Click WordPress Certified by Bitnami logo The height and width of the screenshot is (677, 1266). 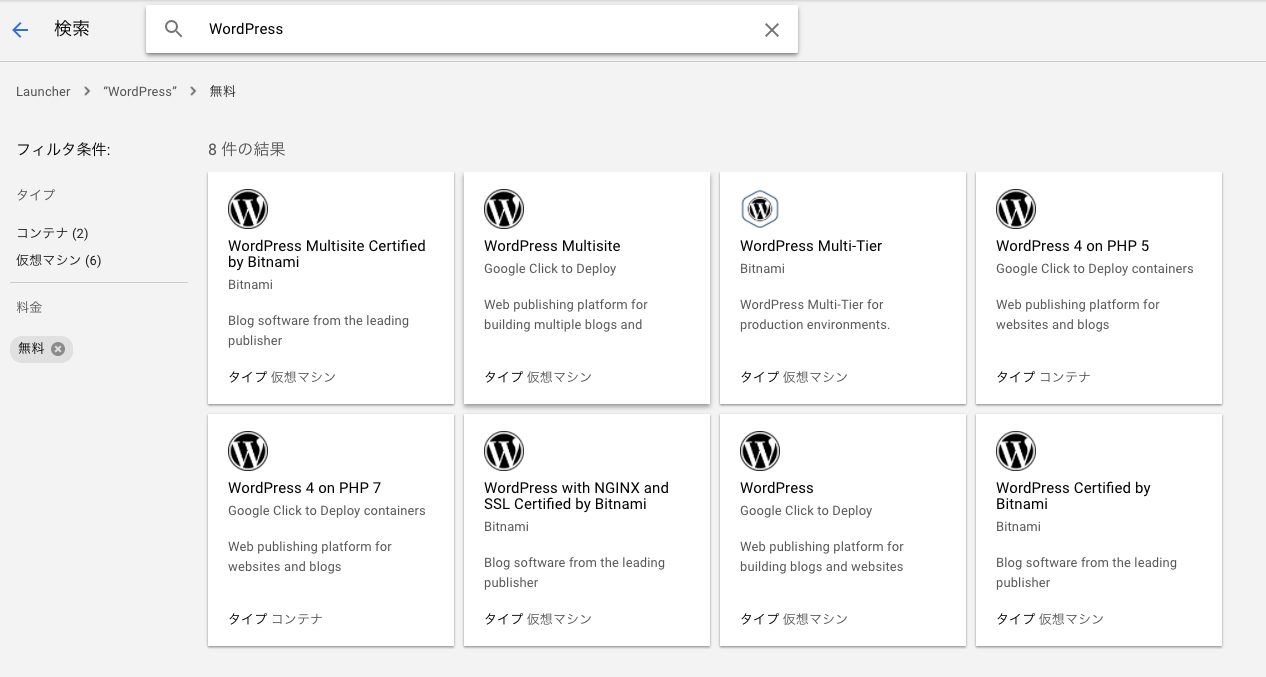[1016, 451]
